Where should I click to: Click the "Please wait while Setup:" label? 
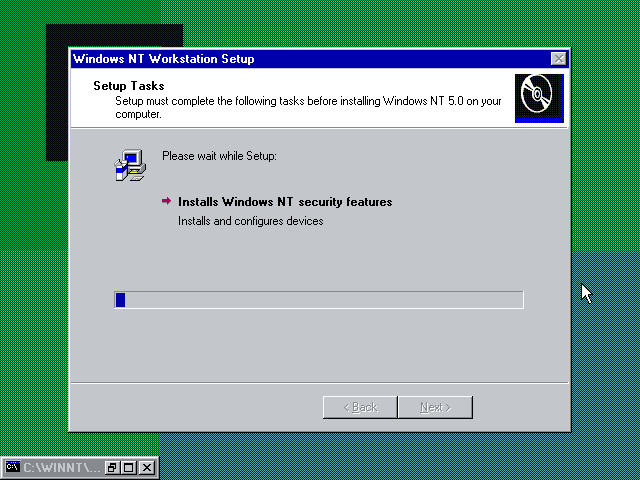point(219,156)
